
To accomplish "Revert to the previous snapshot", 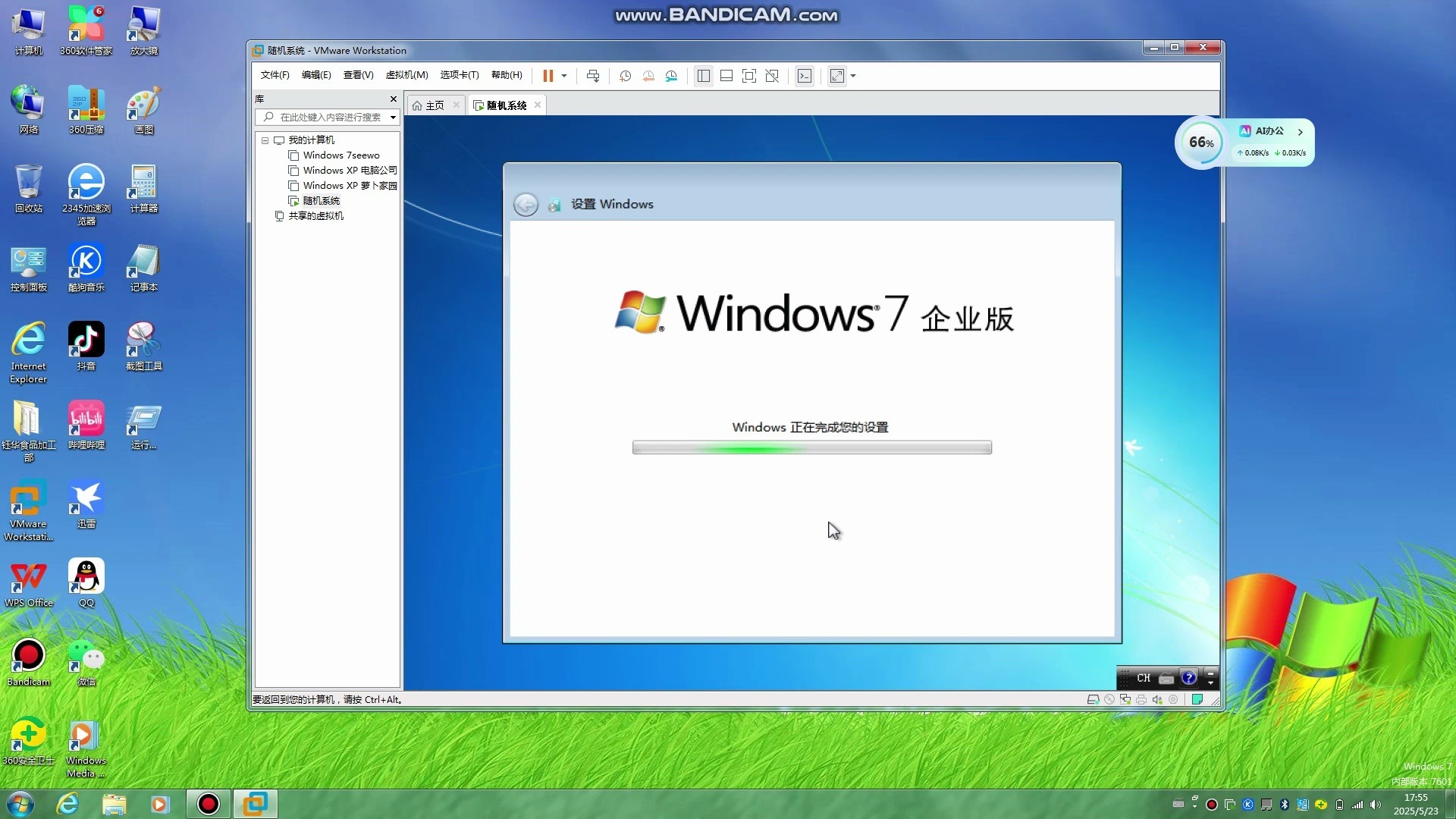I will 648,76.
